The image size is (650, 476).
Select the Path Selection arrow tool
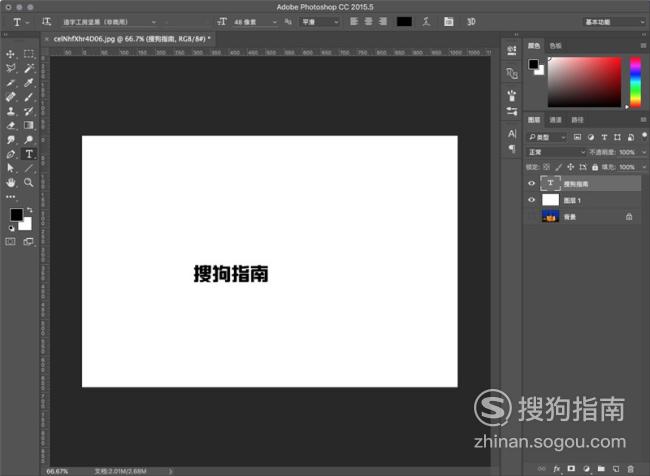coord(11,168)
